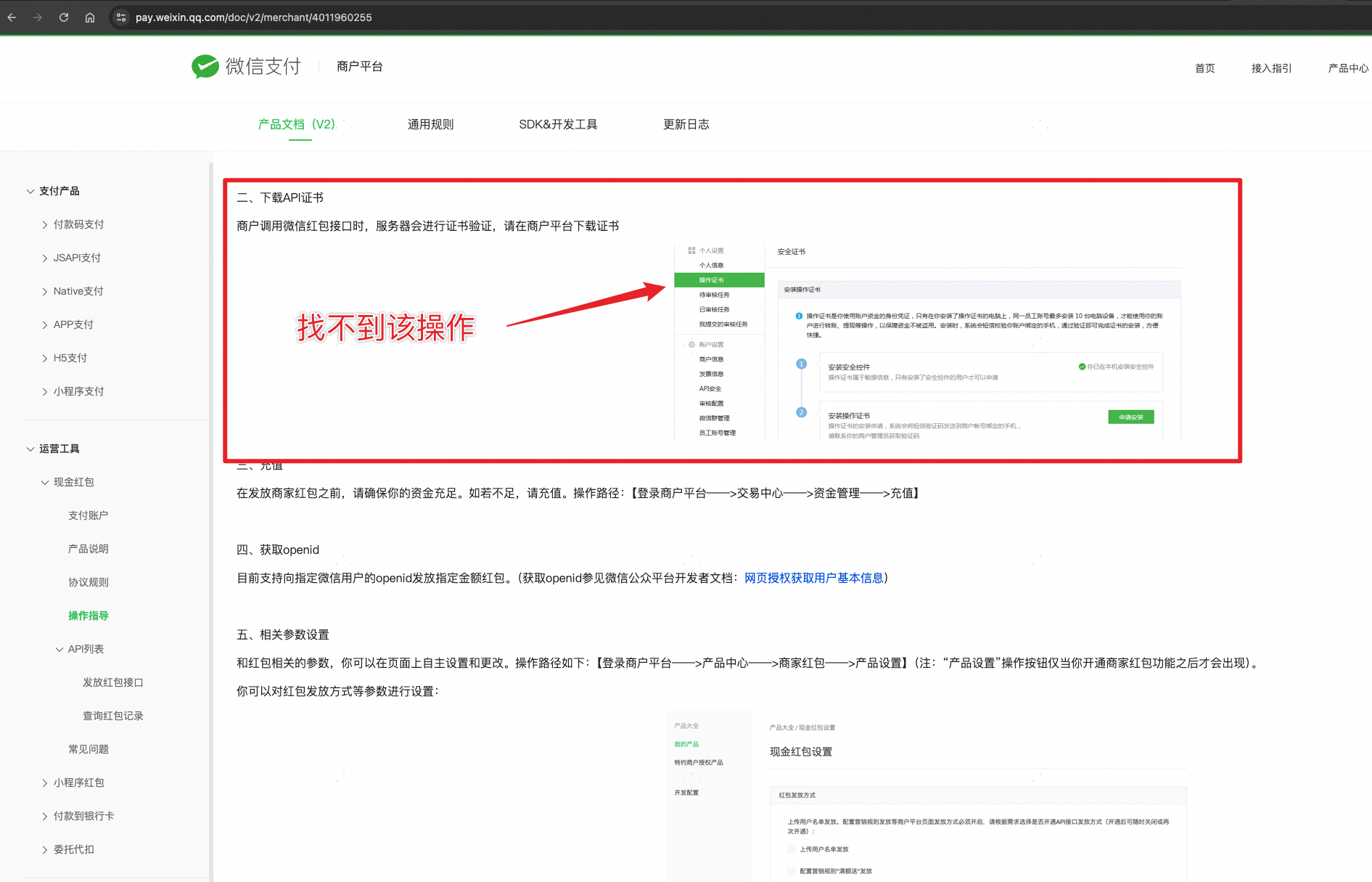
Task: Switch to the 更新日志 tab
Action: coord(686,124)
